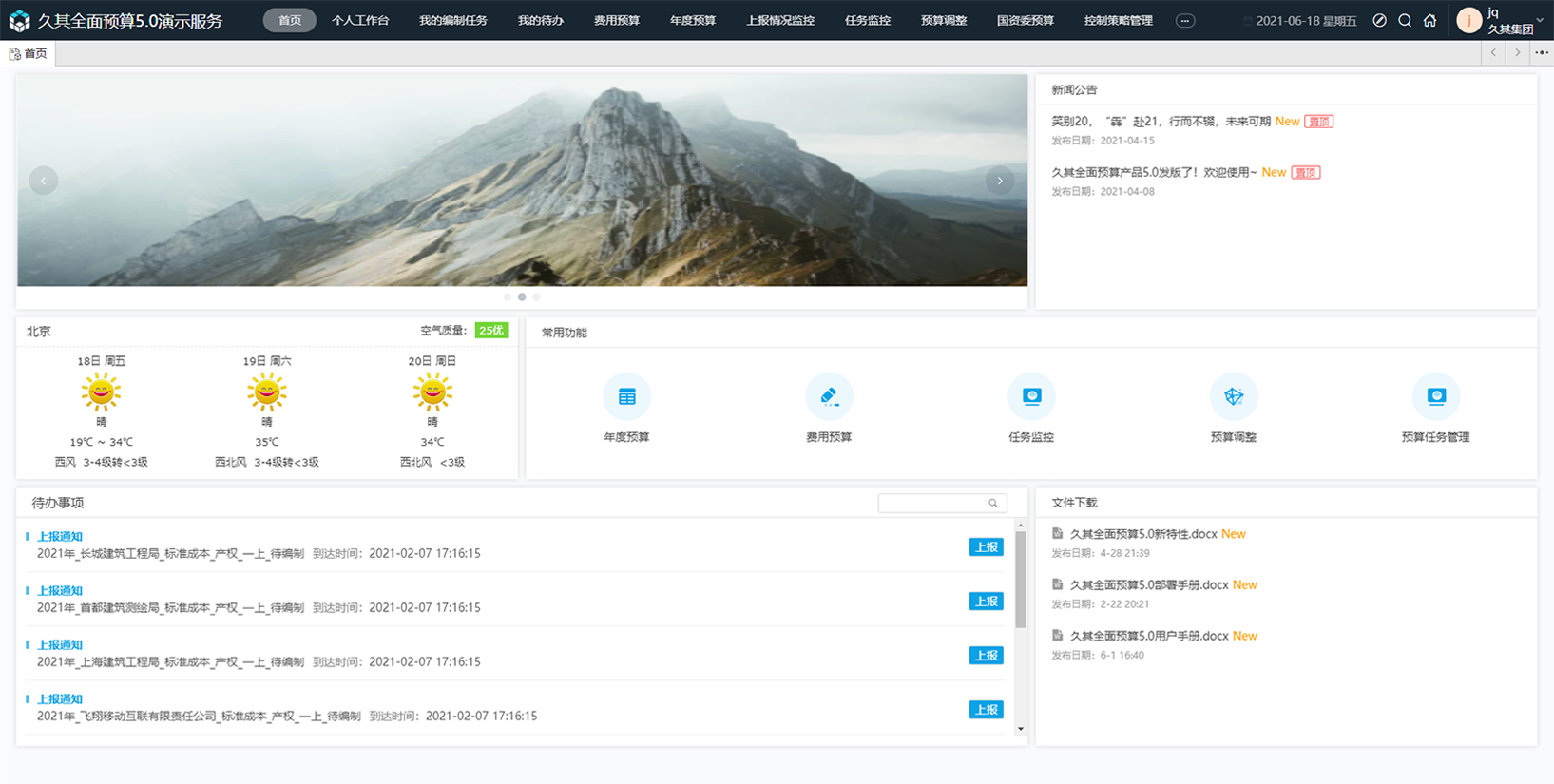
Task: Click the home icon in the top bar
Action: pyautogui.click(x=1429, y=21)
